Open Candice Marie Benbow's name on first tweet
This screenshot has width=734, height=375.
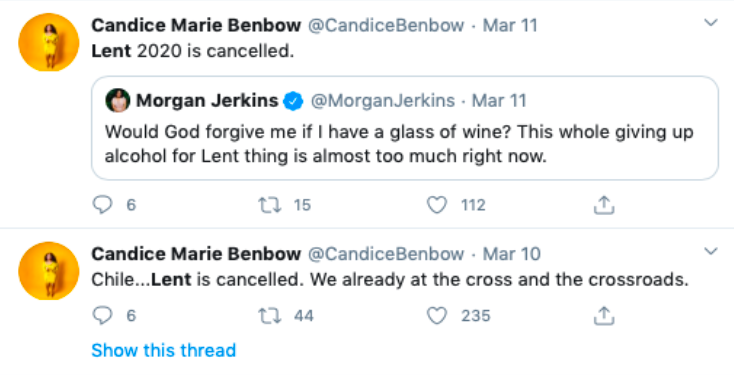click(x=196, y=25)
